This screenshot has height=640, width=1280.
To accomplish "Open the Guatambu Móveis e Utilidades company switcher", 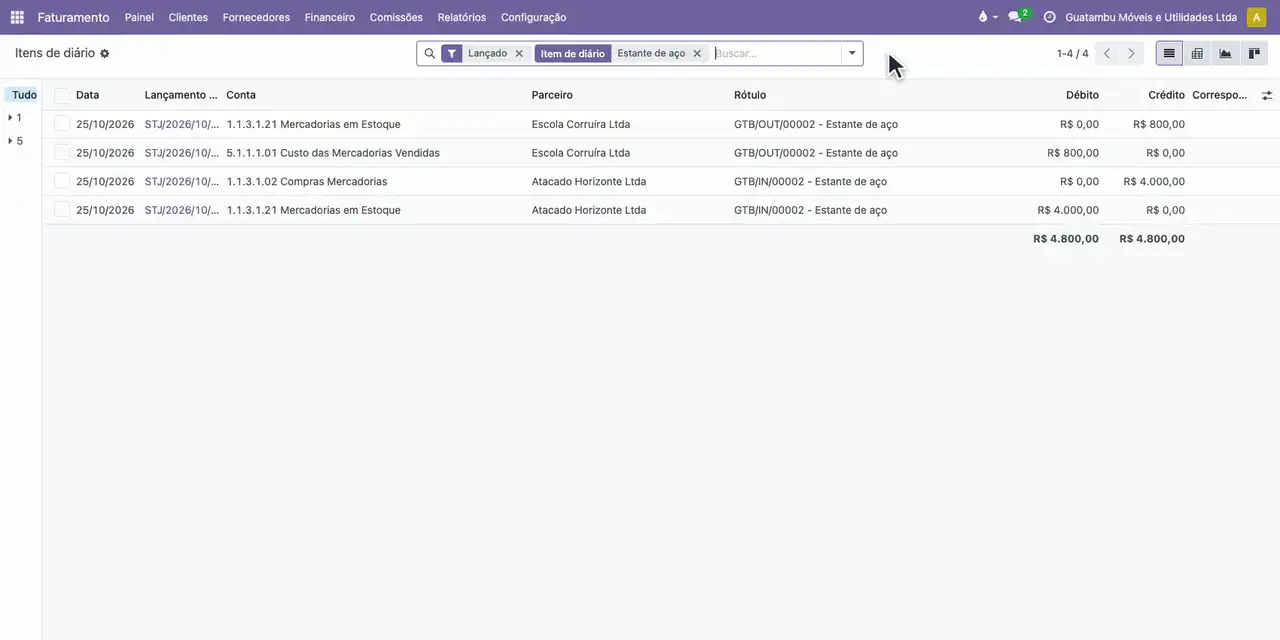I will (x=1151, y=17).
